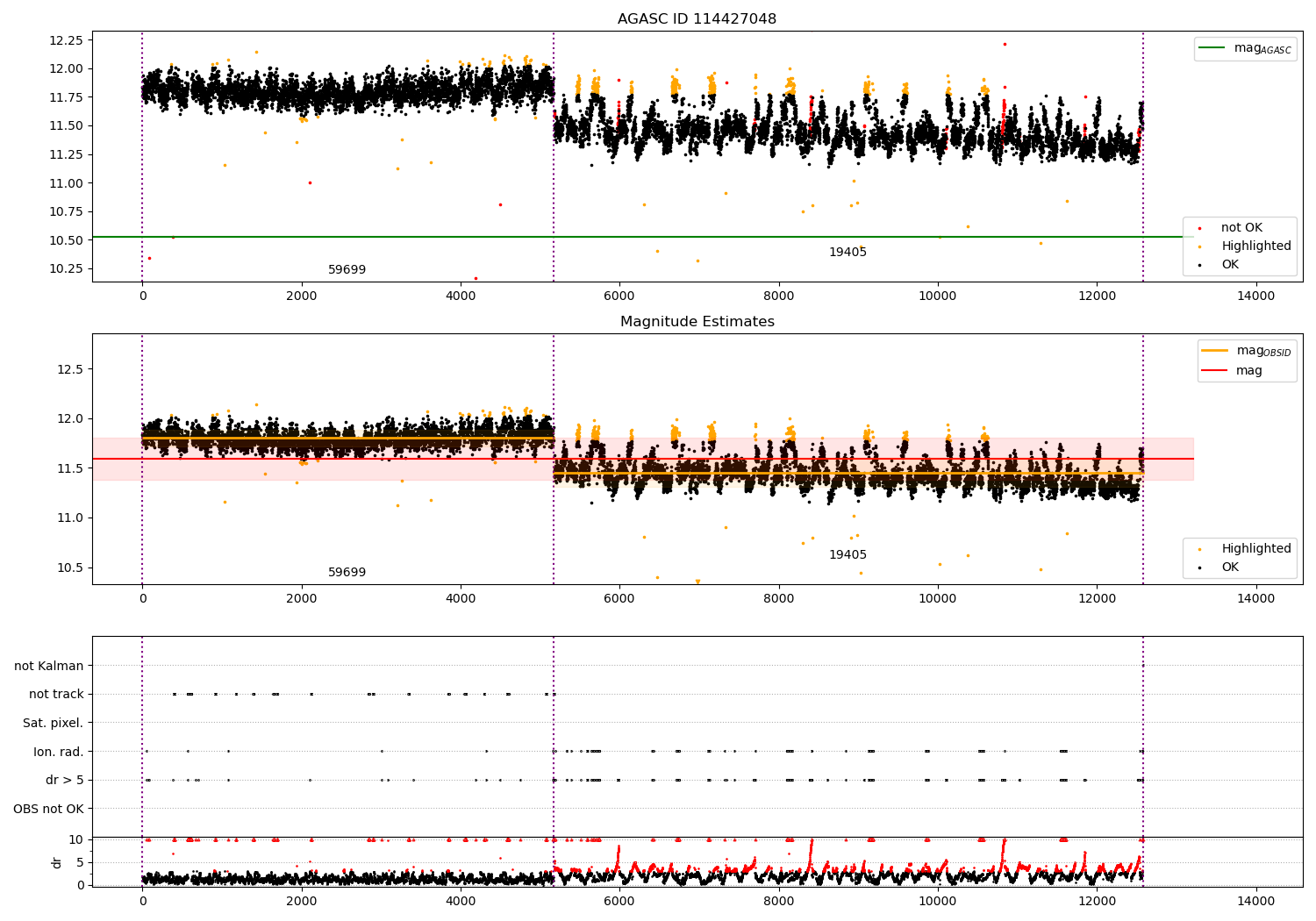This screenshot has width=1316, height=921.
Task: Click the '19405' annotation in the middle plot
Action: click(x=848, y=555)
